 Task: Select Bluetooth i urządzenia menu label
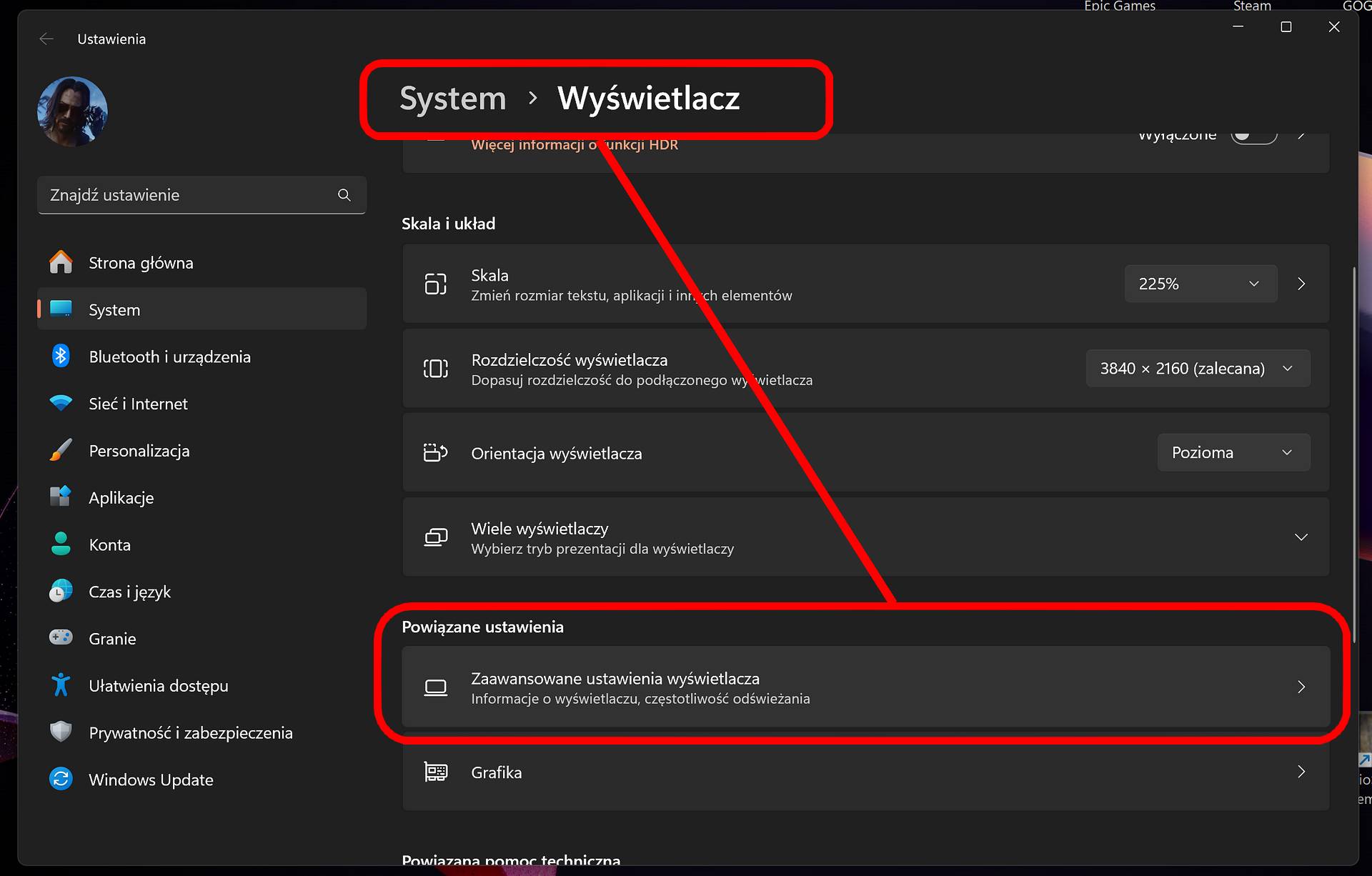[x=169, y=357]
